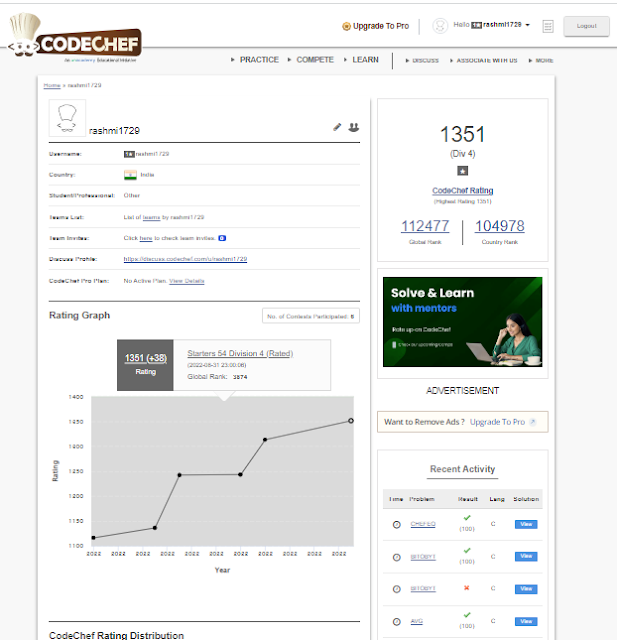Image resolution: width=617 pixels, height=640 pixels.
Task: Click the graph point near rating 1300
Action: click(265, 440)
